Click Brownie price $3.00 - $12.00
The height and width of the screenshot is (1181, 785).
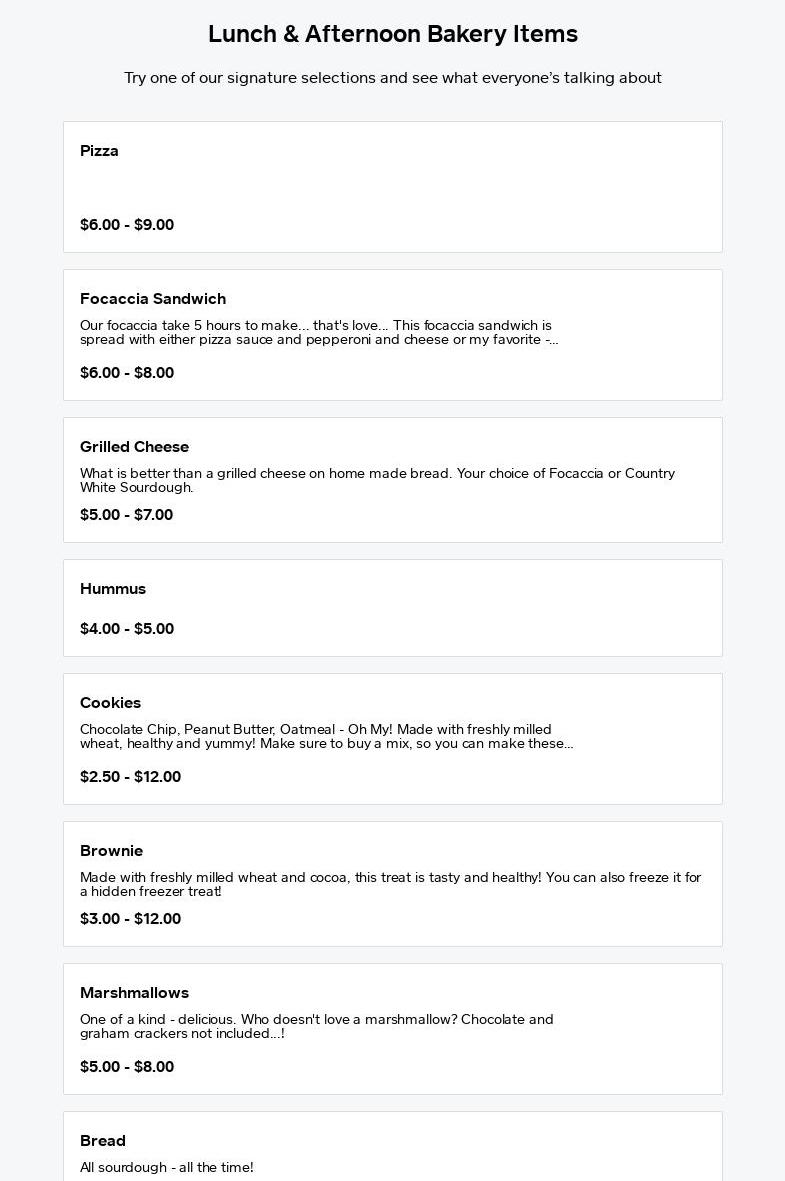click(130, 919)
